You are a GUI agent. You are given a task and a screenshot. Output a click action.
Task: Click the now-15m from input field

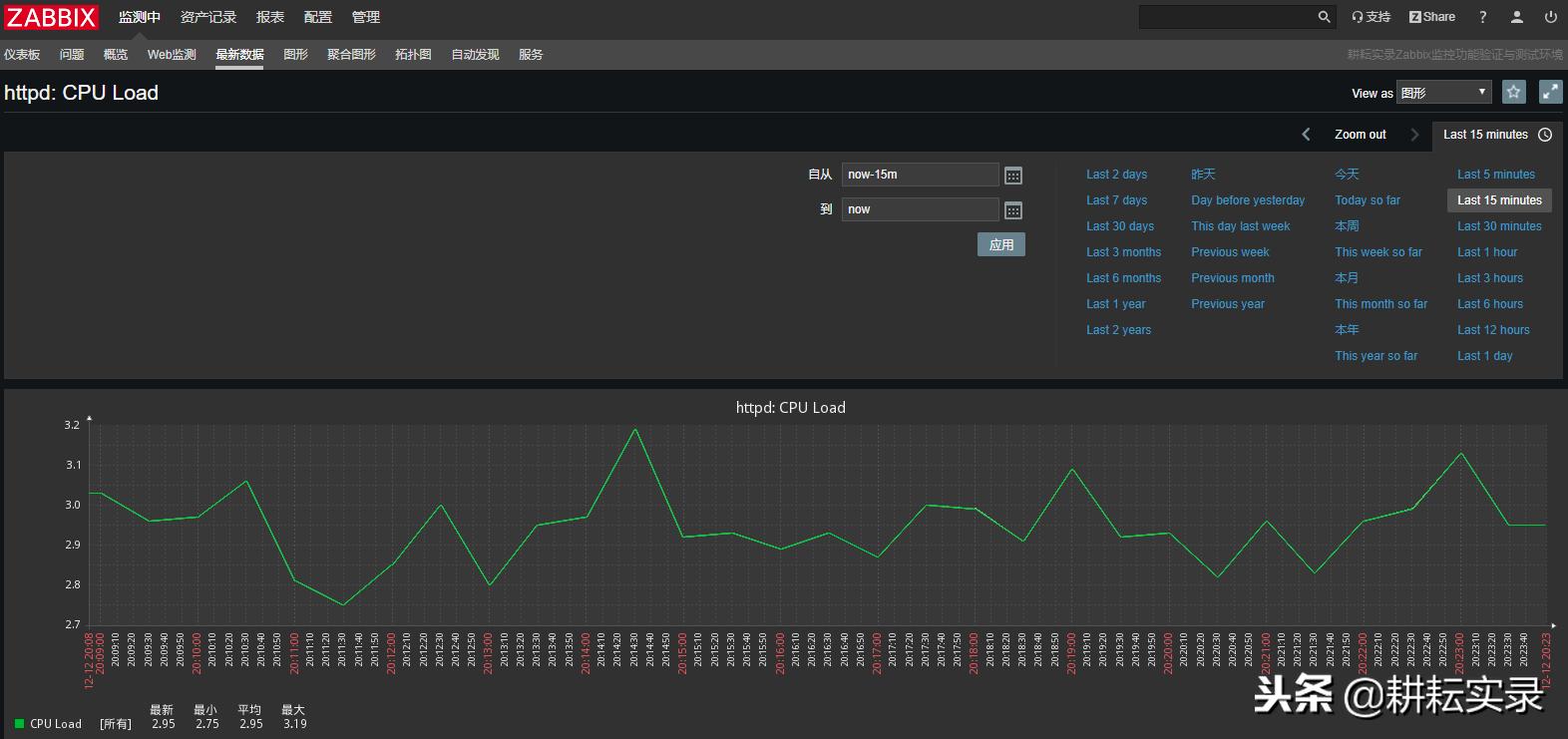click(x=919, y=175)
